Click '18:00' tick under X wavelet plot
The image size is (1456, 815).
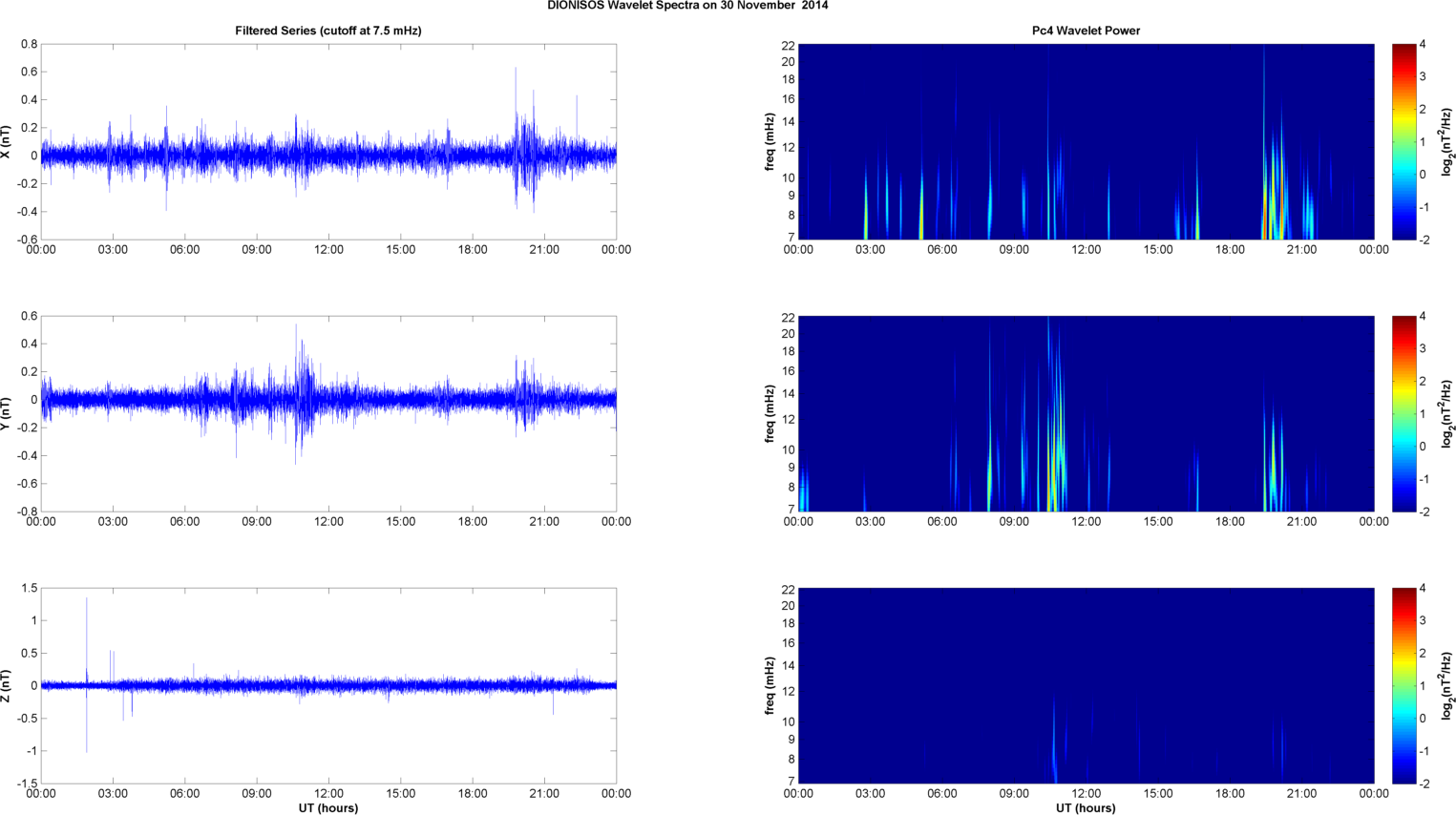[x=1230, y=250]
